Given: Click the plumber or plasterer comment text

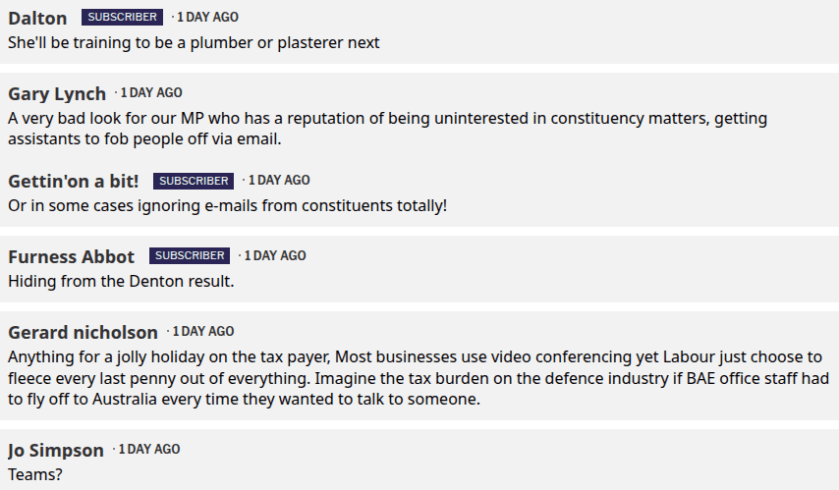Looking at the screenshot, I should click(x=194, y=43).
